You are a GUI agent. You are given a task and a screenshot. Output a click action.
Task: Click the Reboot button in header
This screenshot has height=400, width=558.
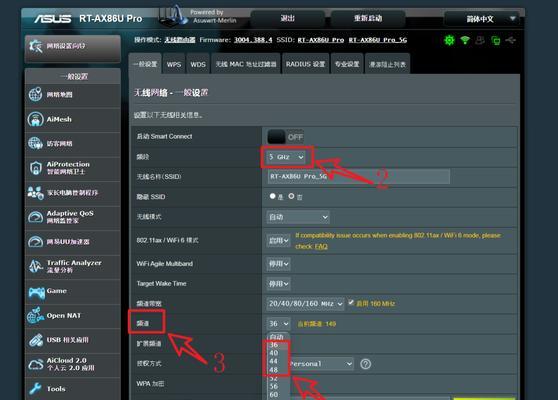click(x=368, y=19)
